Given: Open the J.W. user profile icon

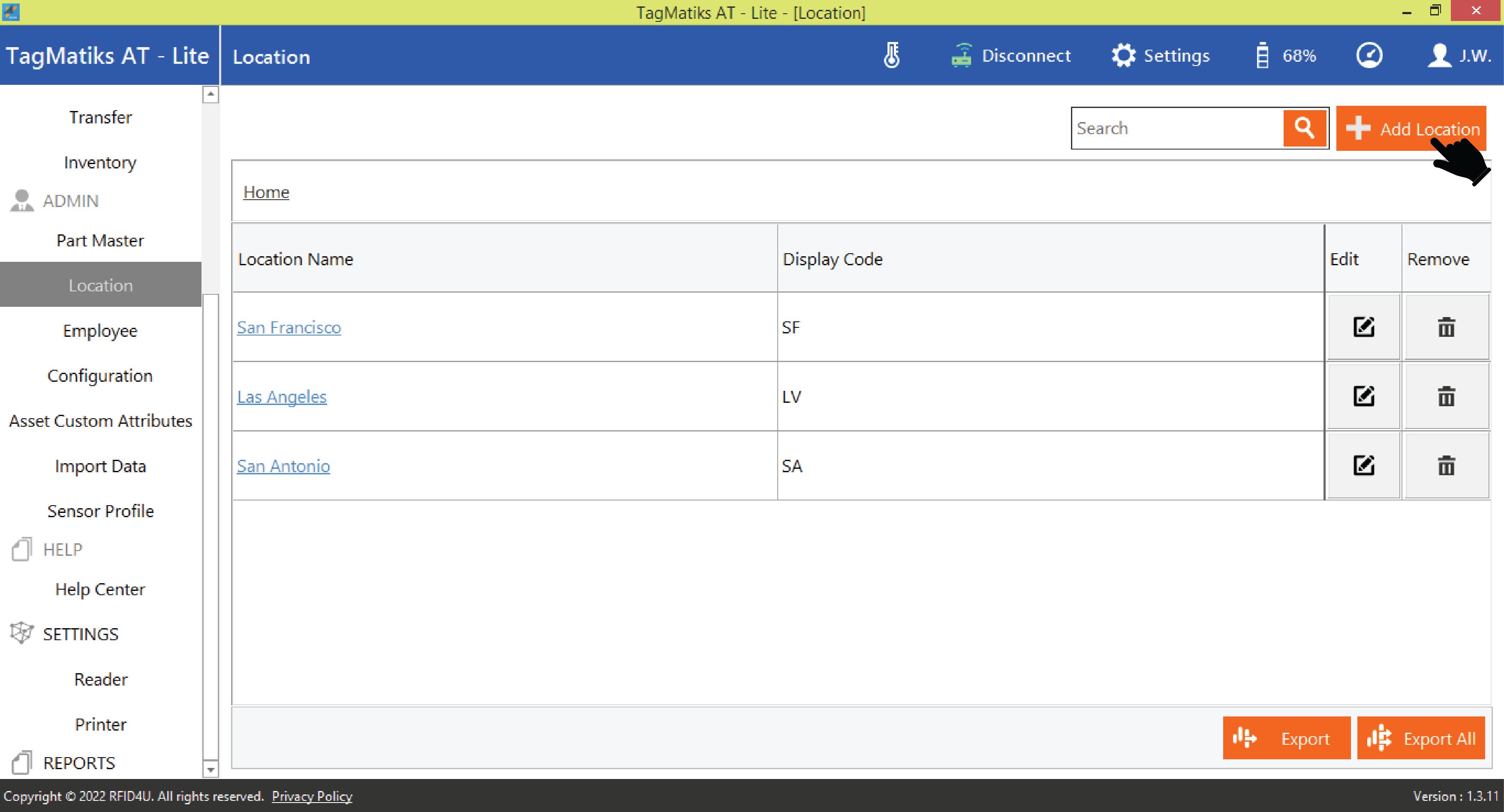Looking at the screenshot, I should [x=1439, y=56].
